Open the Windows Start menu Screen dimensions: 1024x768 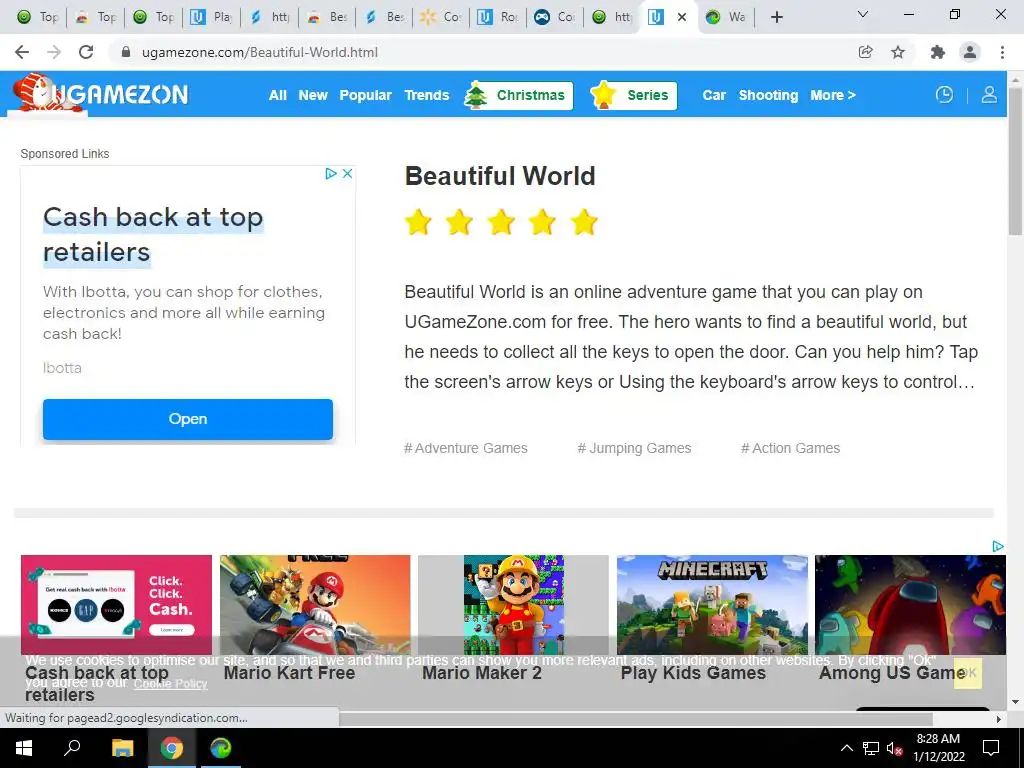[x=24, y=748]
